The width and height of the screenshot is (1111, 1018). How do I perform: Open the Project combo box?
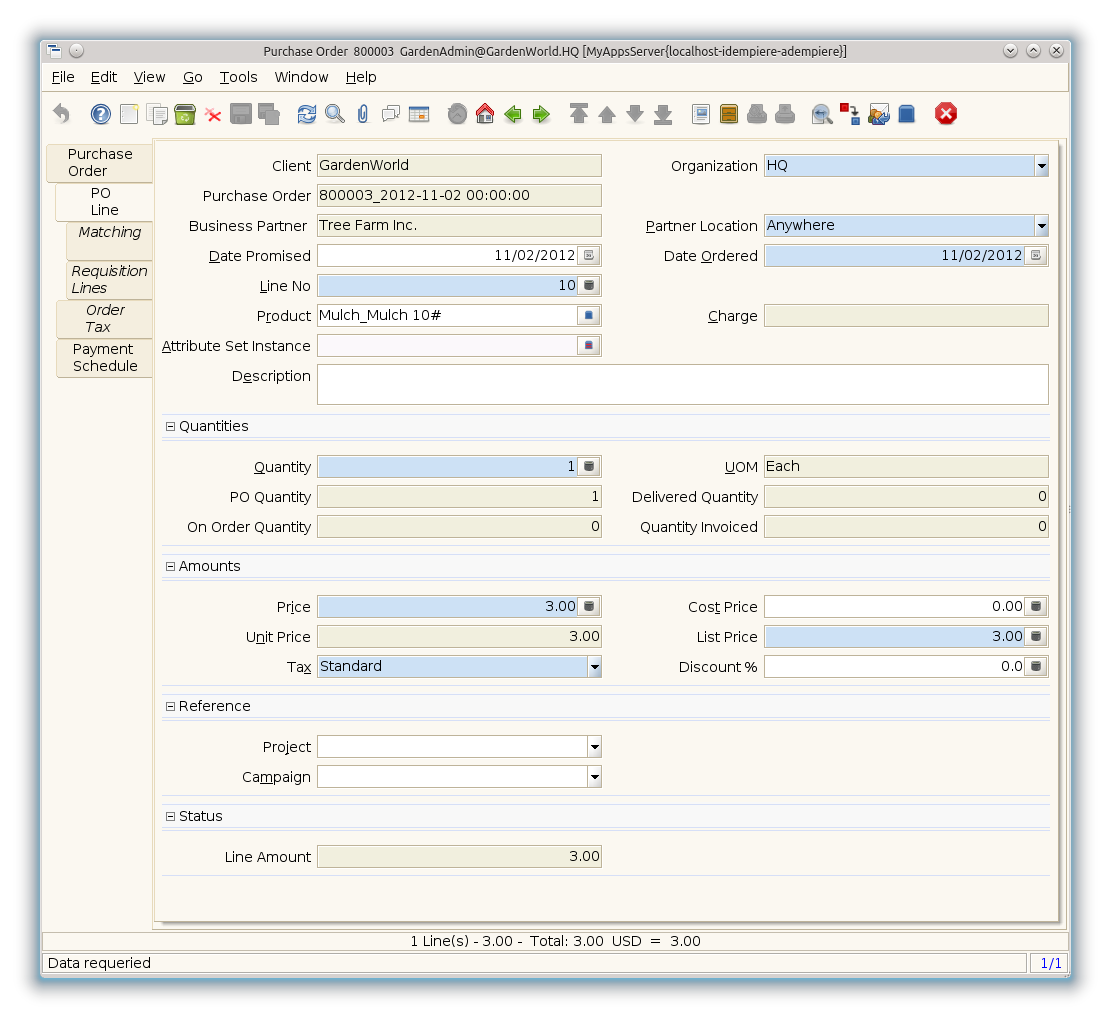594,747
